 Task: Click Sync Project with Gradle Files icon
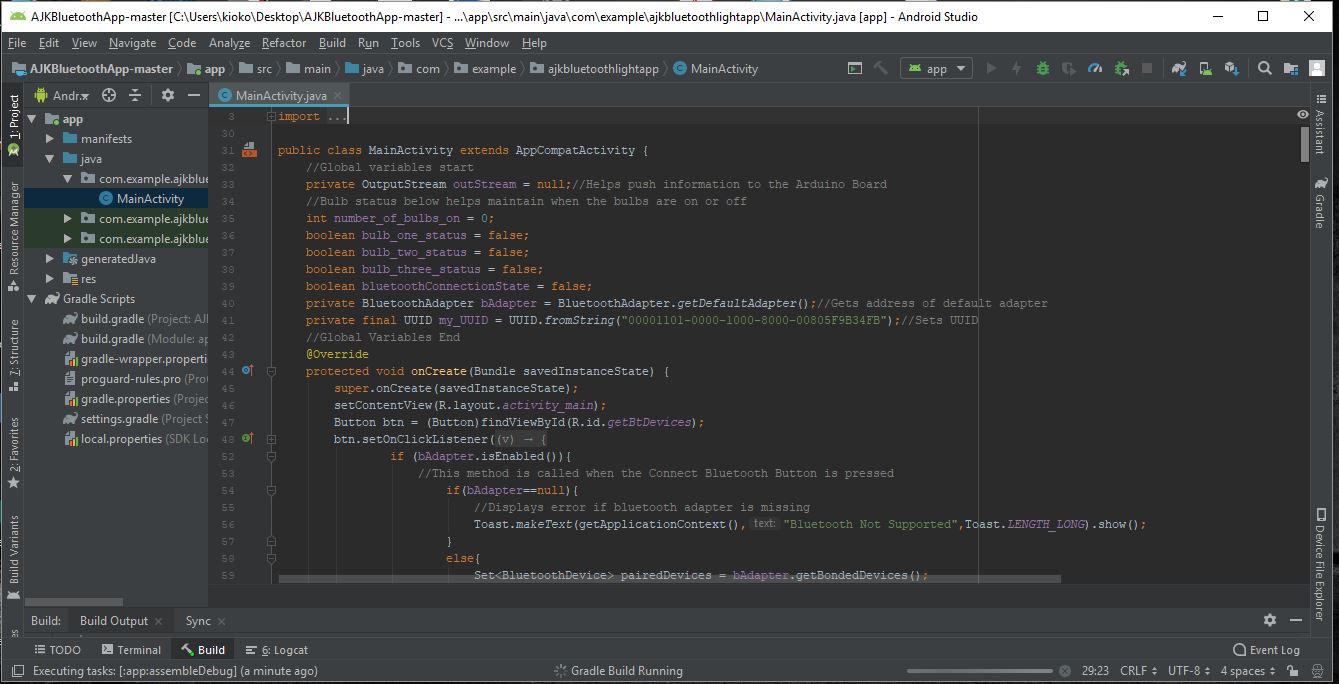pos(1180,69)
